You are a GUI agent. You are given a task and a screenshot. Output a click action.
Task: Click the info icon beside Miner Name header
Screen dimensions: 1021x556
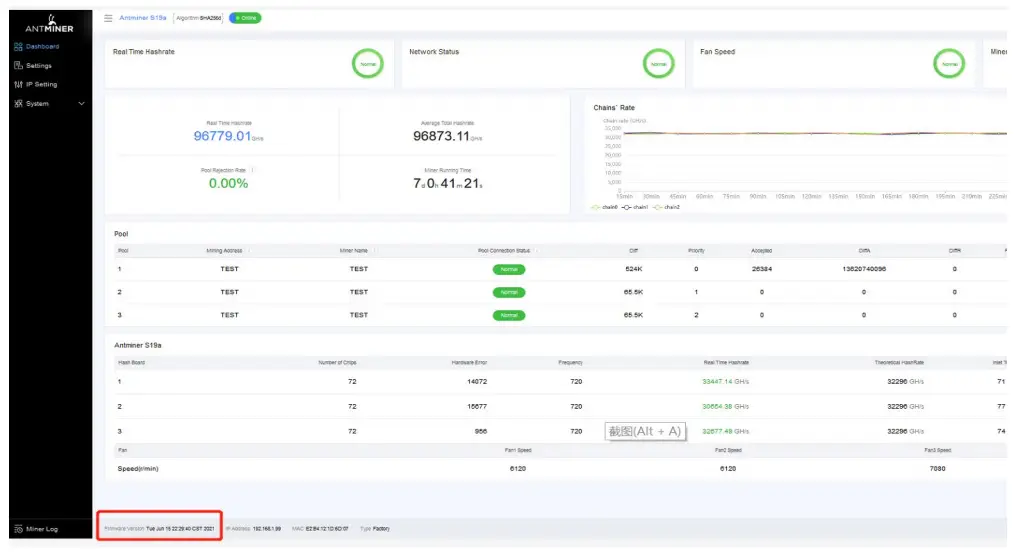tap(375, 251)
